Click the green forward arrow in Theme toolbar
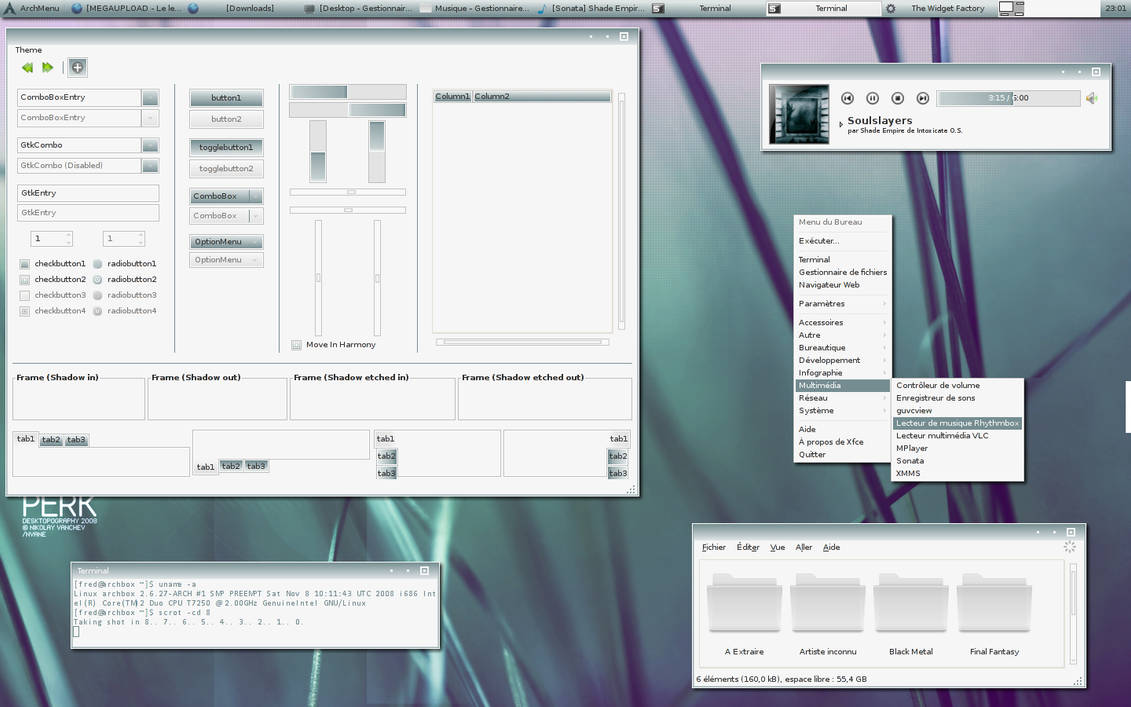The width and height of the screenshot is (1131, 707). [x=47, y=68]
